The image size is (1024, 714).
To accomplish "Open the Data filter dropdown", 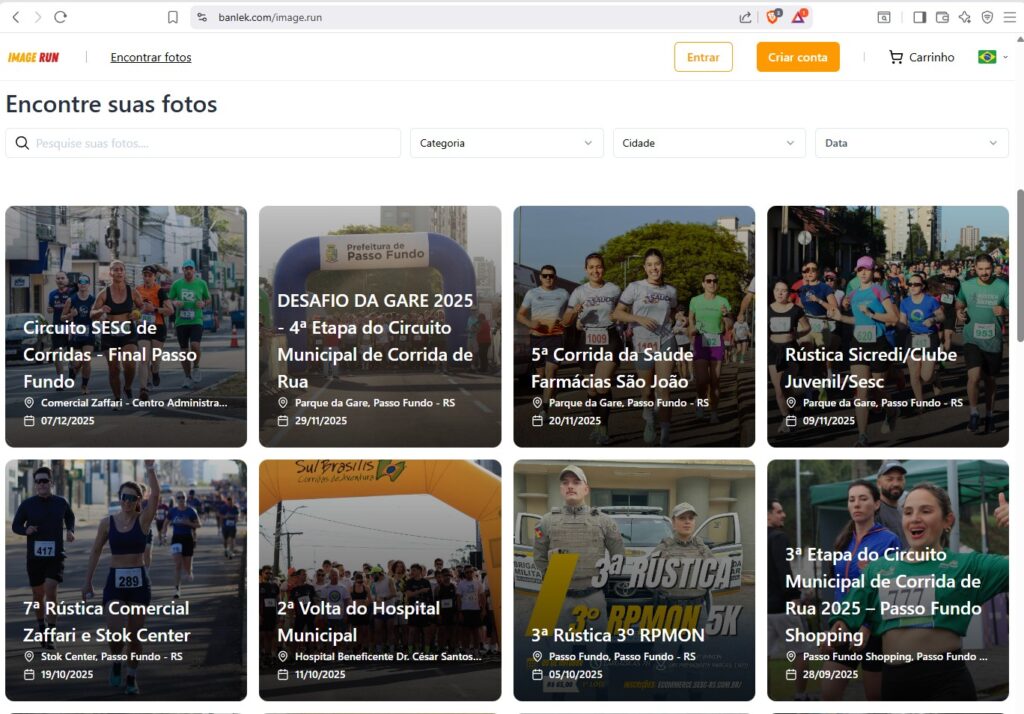I will pos(911,143).
